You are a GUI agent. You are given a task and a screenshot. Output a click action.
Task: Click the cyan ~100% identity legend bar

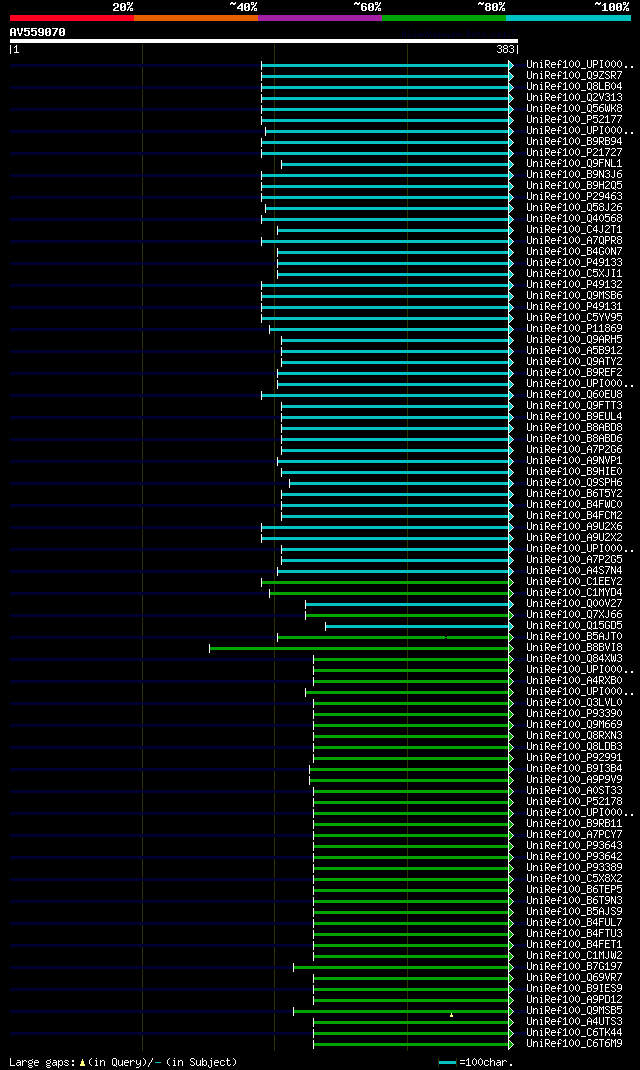coord(568,18)
